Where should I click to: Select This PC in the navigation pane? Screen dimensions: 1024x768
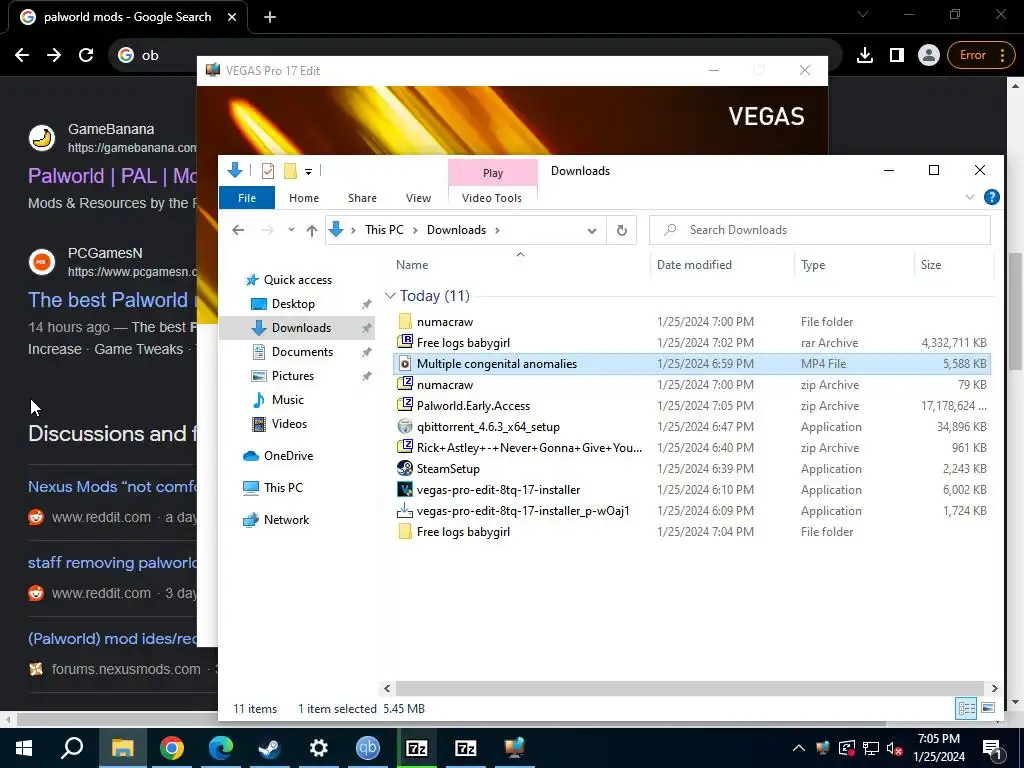(x=283, y=488)
